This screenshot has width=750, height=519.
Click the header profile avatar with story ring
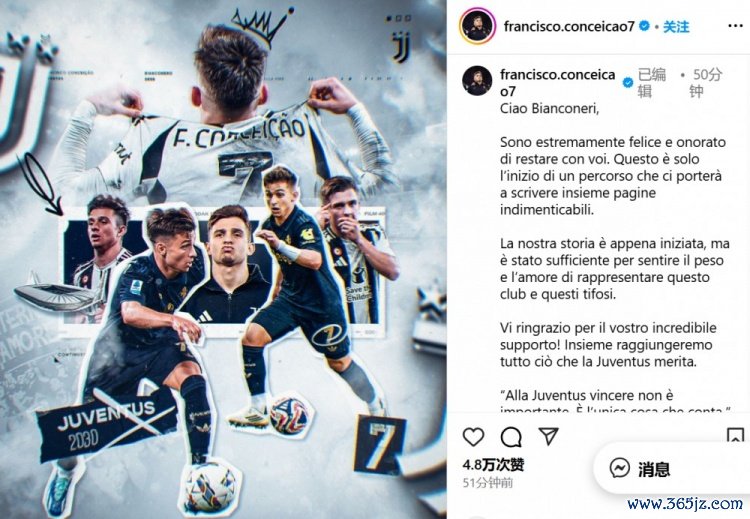coord(477,26)
